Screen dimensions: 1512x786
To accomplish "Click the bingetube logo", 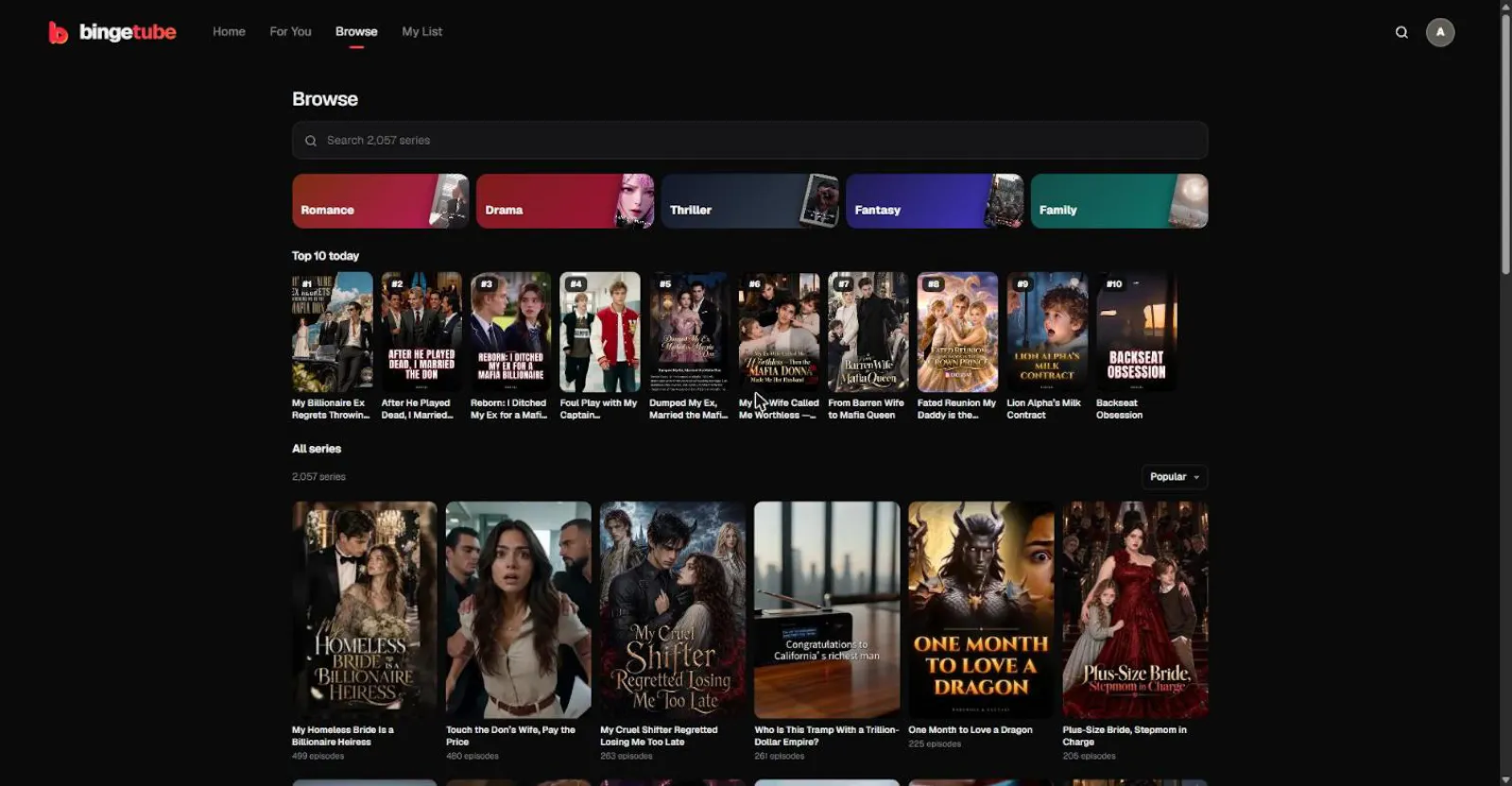I will tap(112, 32).
